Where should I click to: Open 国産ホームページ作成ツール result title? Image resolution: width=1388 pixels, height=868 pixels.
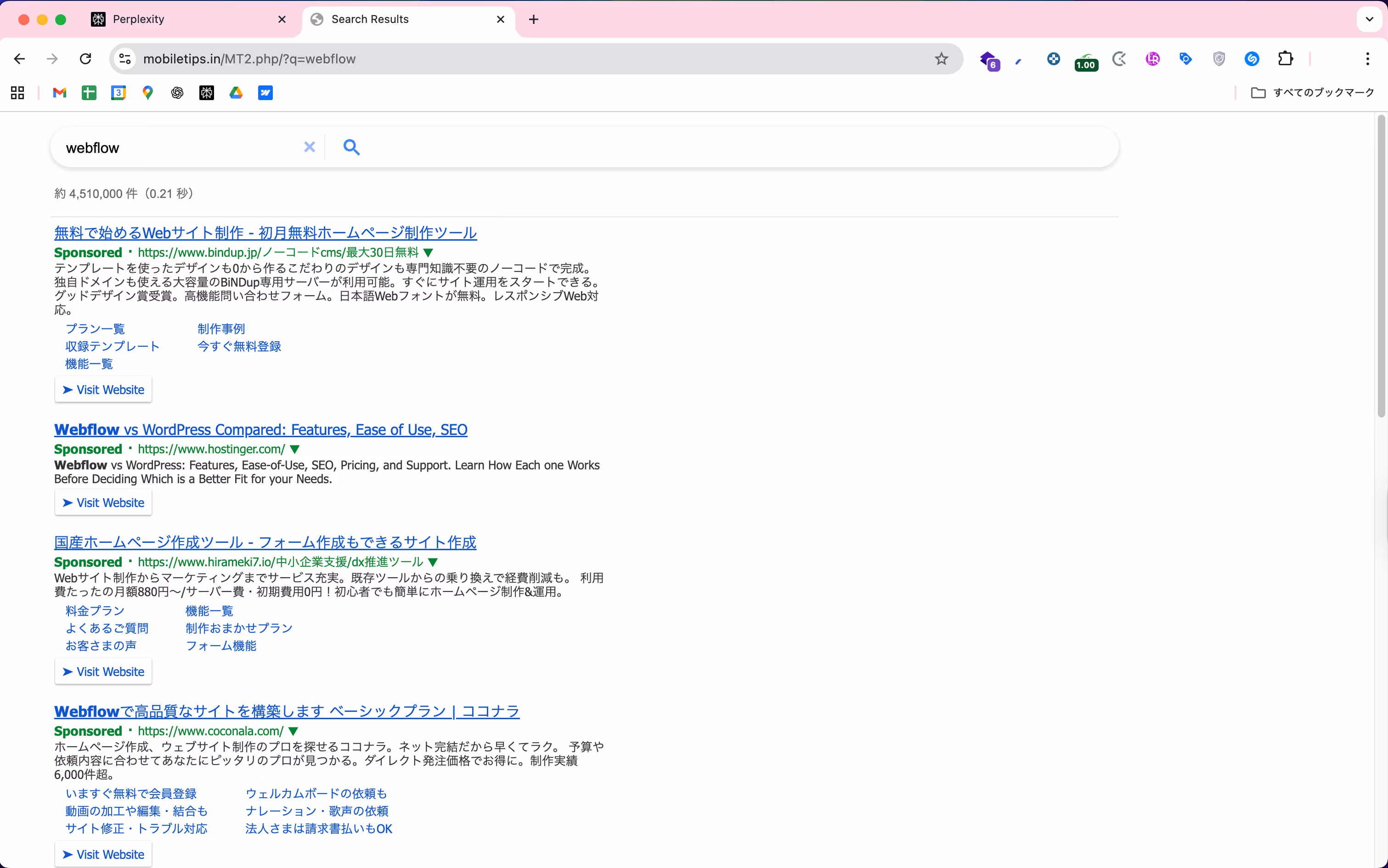[265, 542]
